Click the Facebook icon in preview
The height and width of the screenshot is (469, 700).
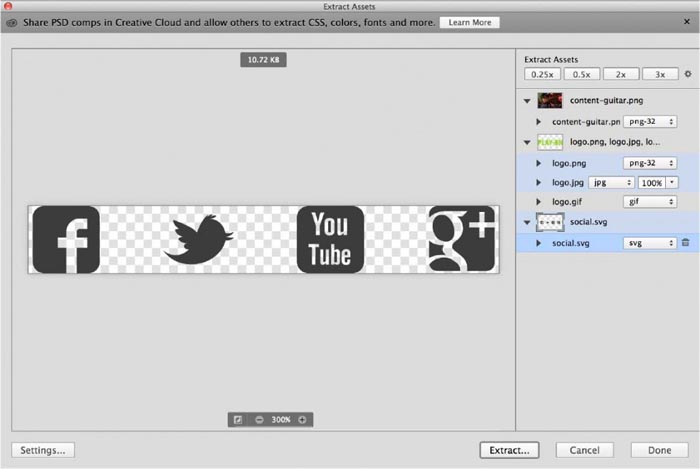[66, 240]
